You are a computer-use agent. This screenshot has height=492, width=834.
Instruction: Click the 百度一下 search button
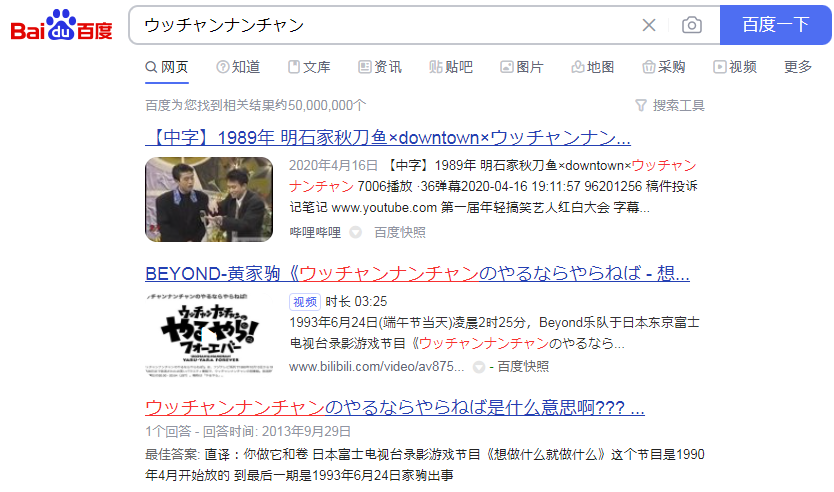pyautogui.click(x=775, y=25)
